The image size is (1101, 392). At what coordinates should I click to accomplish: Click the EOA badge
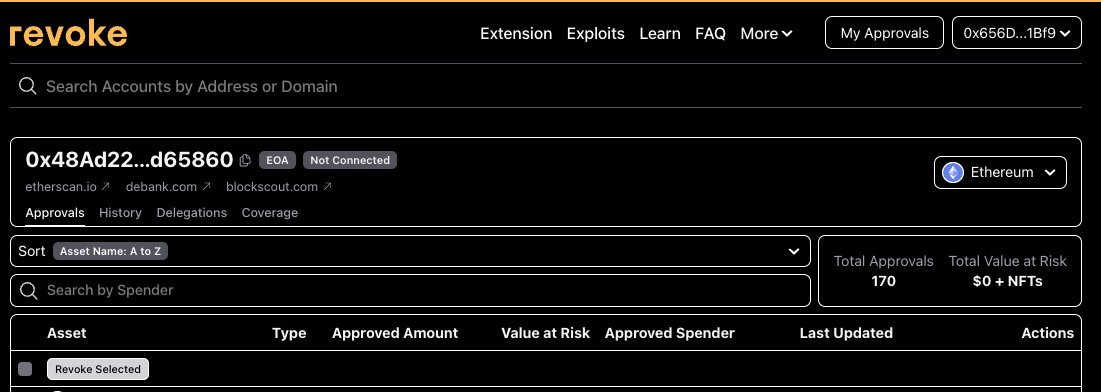point(277,160)
